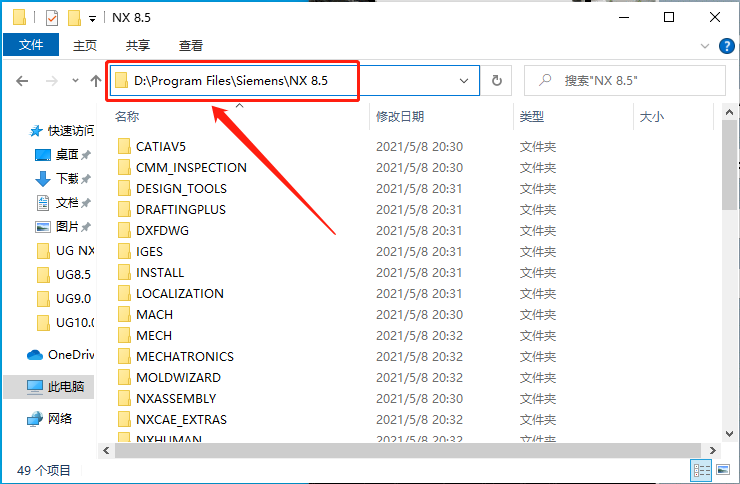The image size is (740, 484).
Task: Refresh the NX 8.5 folder view
Action: pyautogui.click(x=496, y=81)
